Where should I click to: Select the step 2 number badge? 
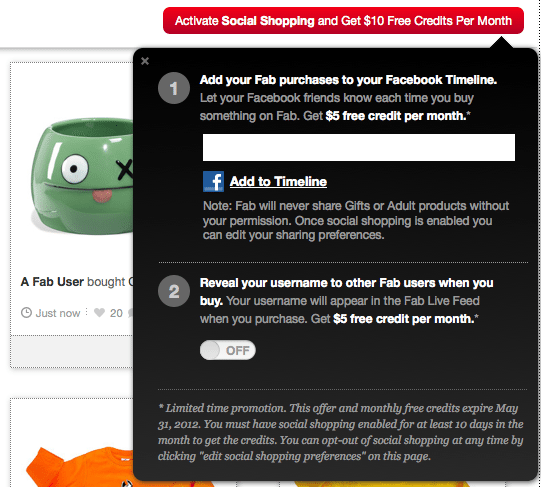pos(174,291)
